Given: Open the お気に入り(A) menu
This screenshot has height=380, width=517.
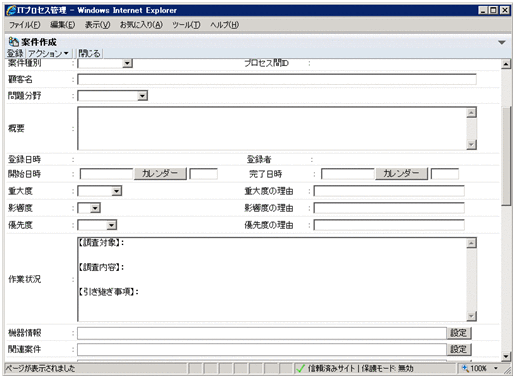Looking at the screenshot, I should [141, 25].
